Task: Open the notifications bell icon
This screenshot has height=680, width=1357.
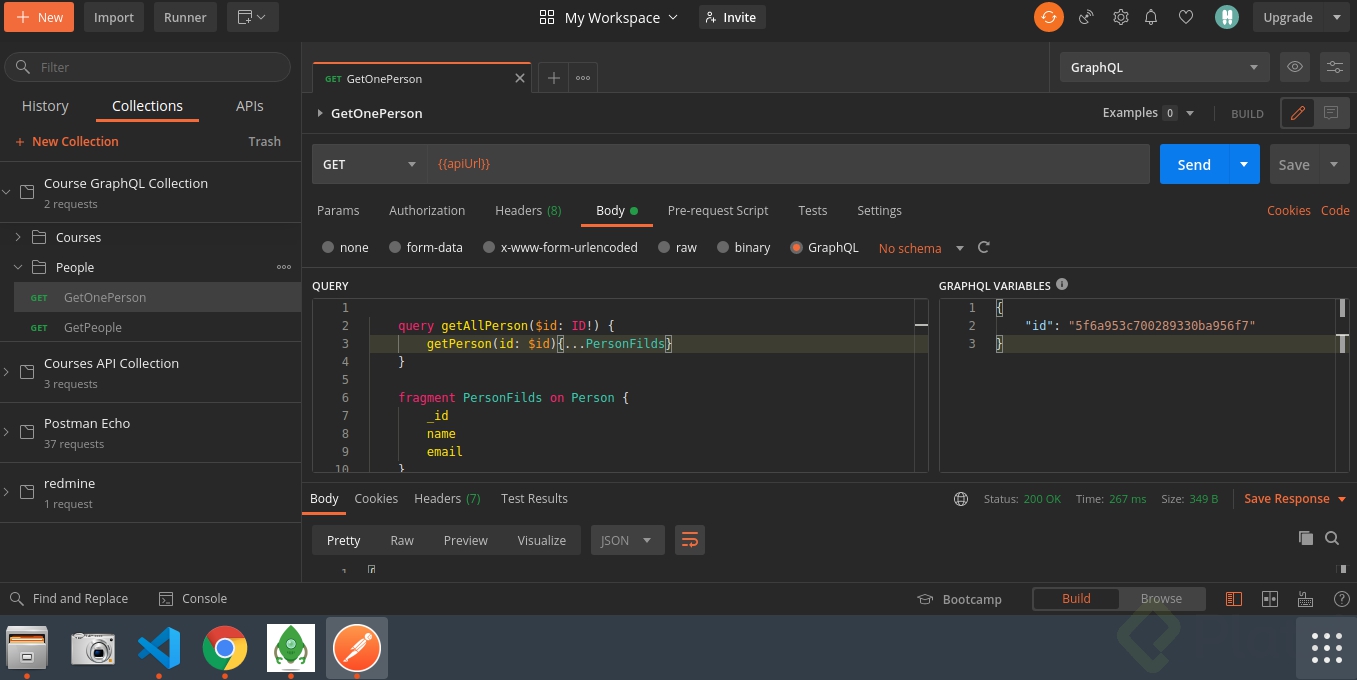Action: point(1151,17)
